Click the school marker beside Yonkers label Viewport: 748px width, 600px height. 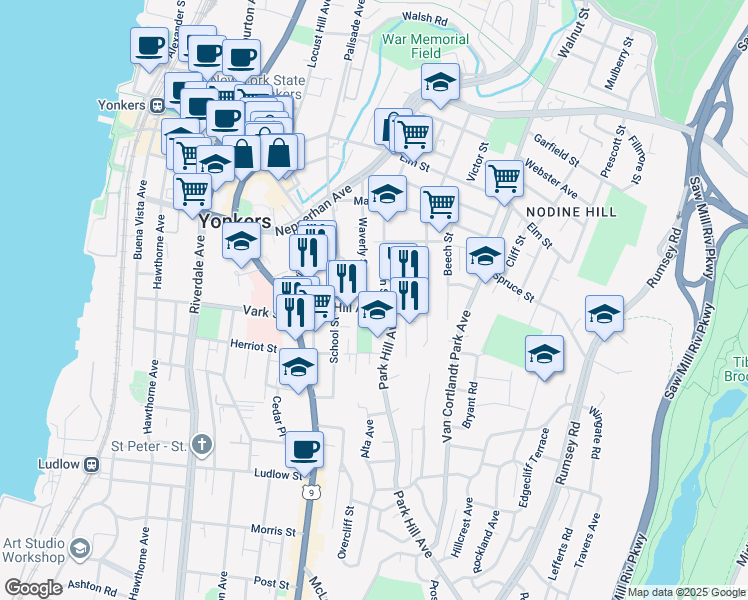click(x=241, y=241)
